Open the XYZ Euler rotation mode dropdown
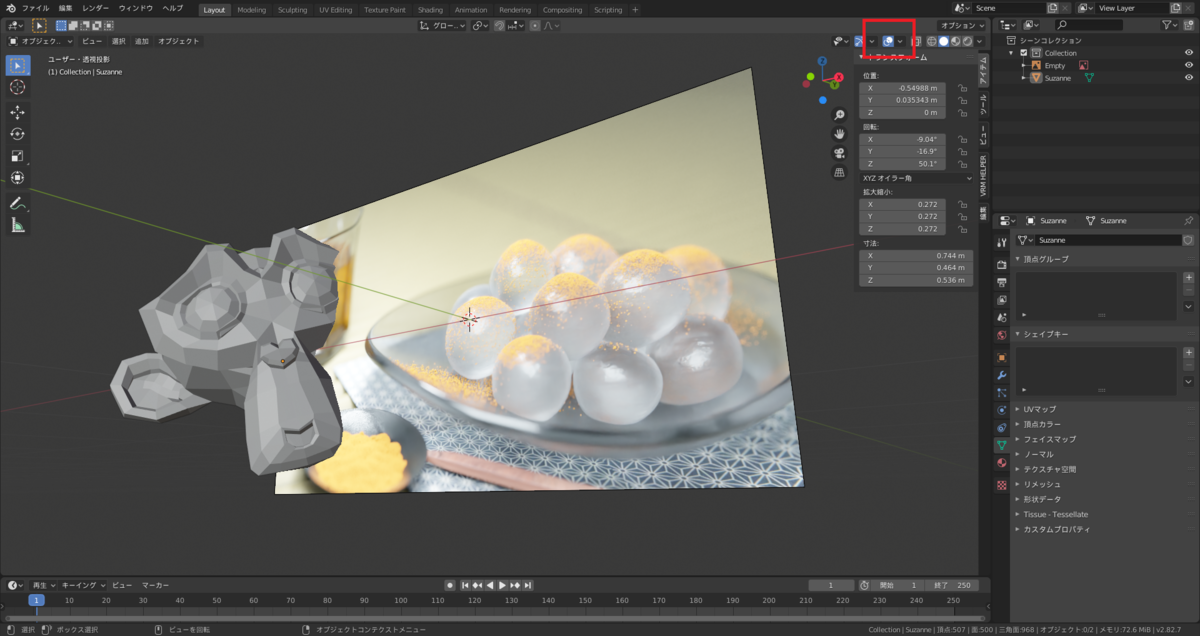This screenshot has height=636, width=1200. [916, 178]
